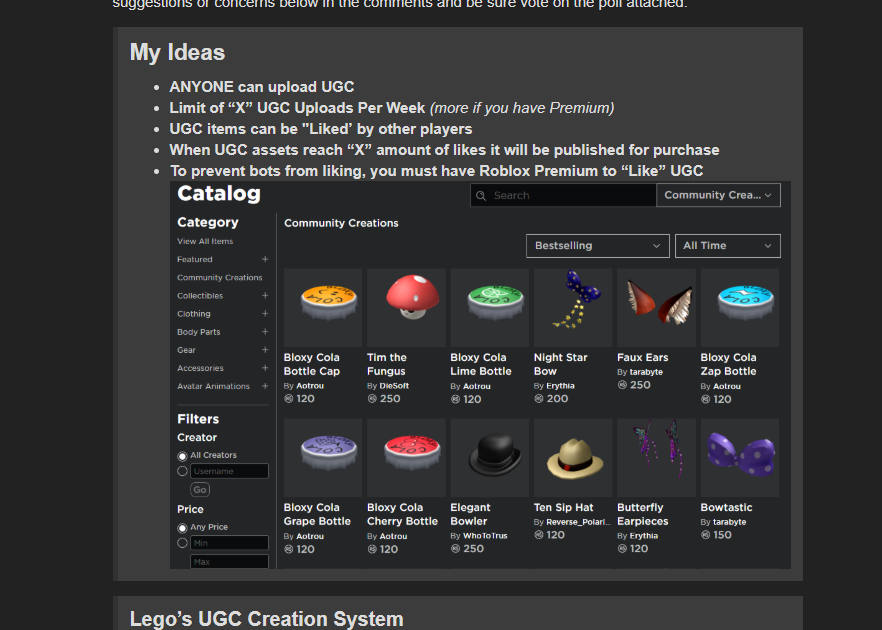
Task: Select the custom Min/Max price radio button
Action: [182, 543]
